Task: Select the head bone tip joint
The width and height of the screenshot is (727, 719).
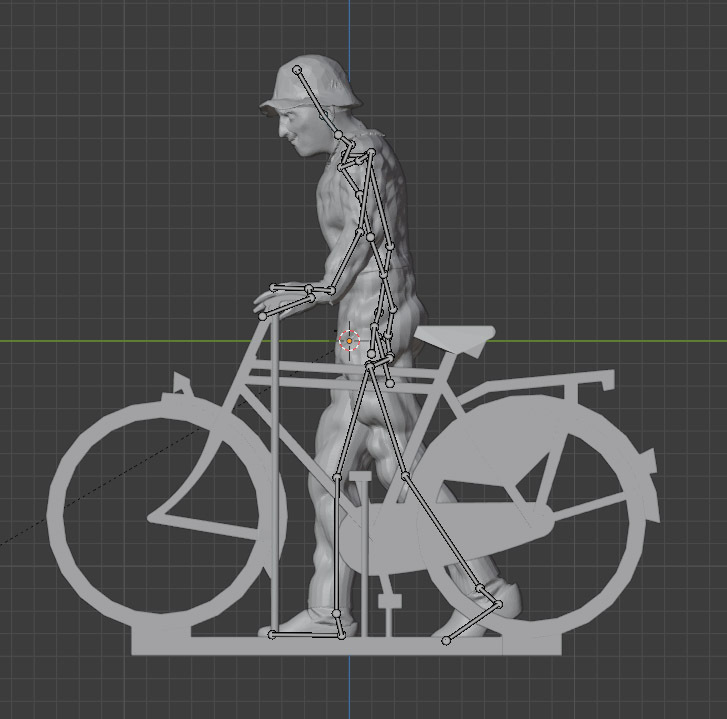Action: pos(297,70)
